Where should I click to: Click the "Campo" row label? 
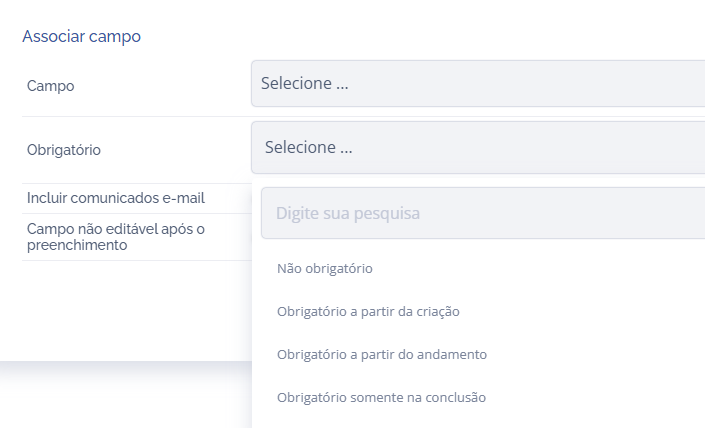click(x=51, y=86)
